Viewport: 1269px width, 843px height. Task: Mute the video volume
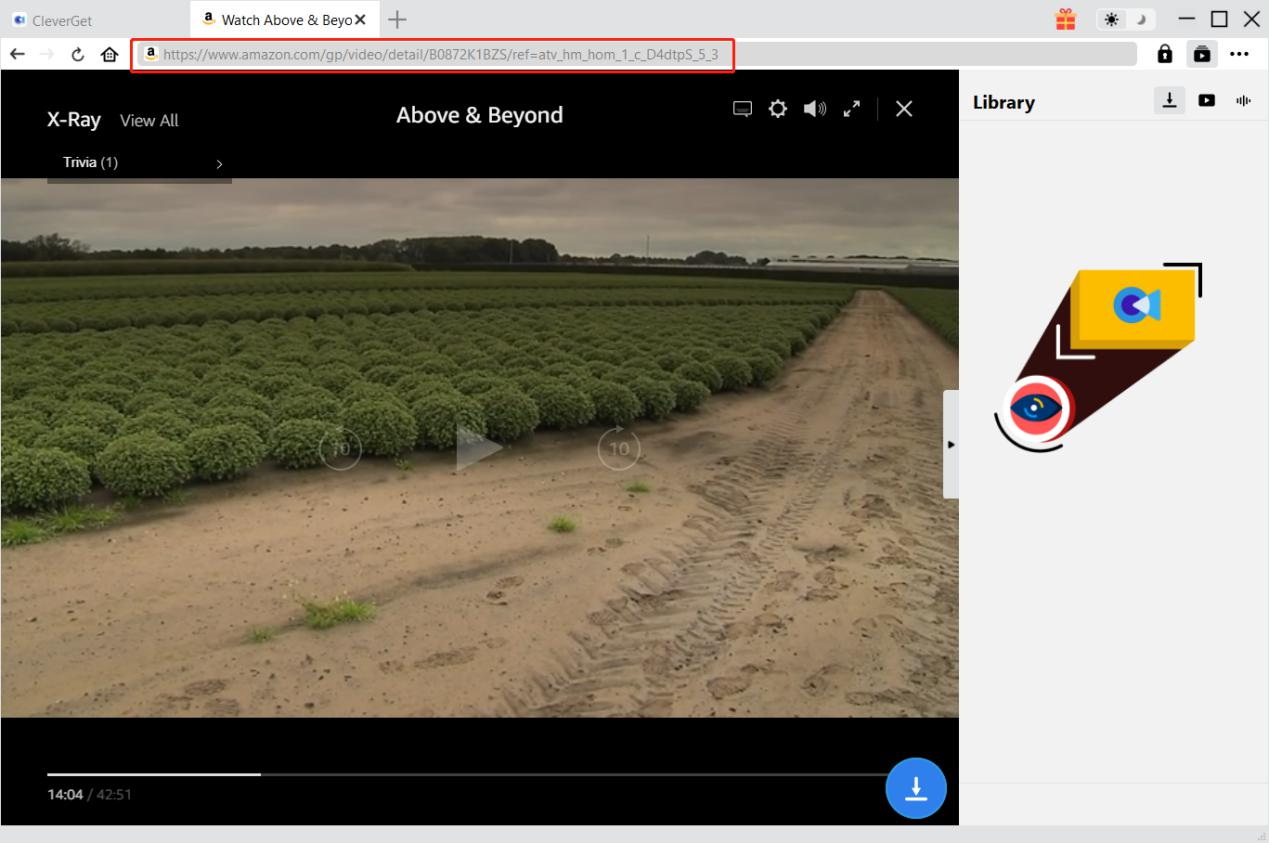click(x=815, y=109)
